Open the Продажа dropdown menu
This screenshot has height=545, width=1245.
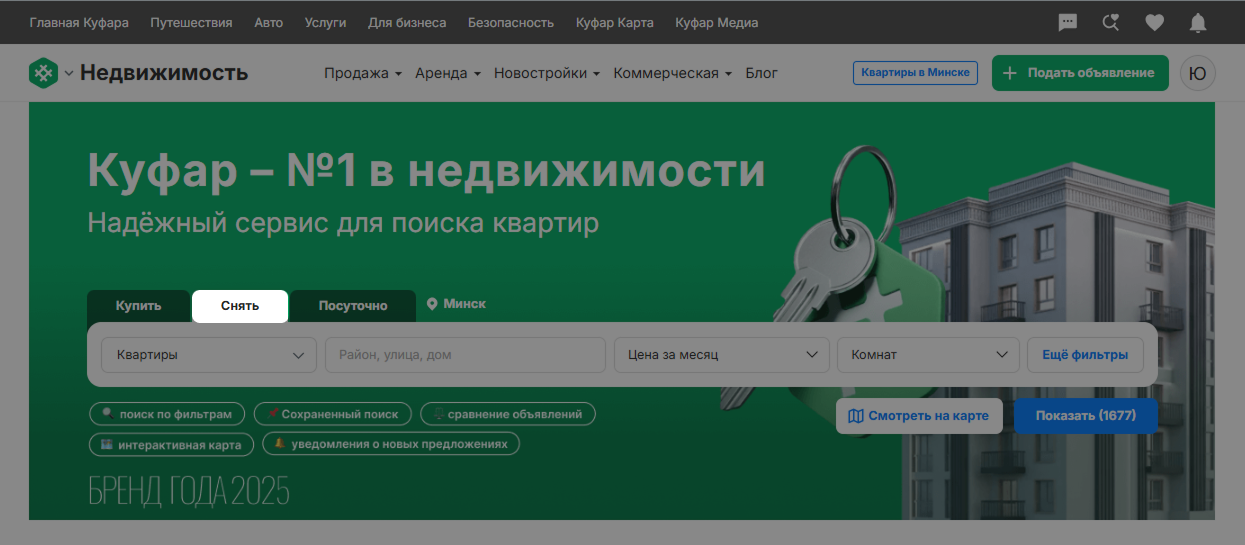point(363,73)
